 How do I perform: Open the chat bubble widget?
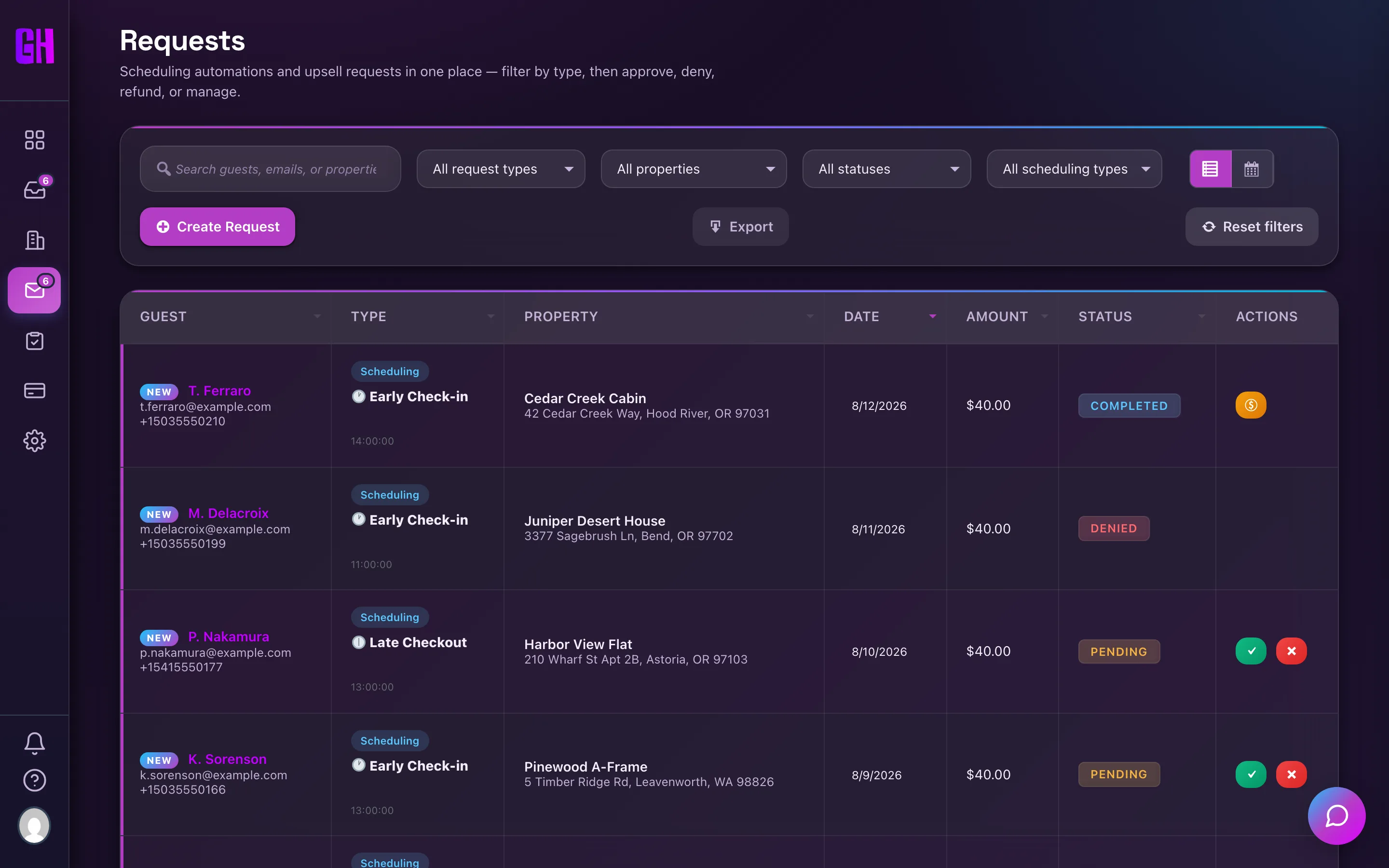[x=1337, y=816]
